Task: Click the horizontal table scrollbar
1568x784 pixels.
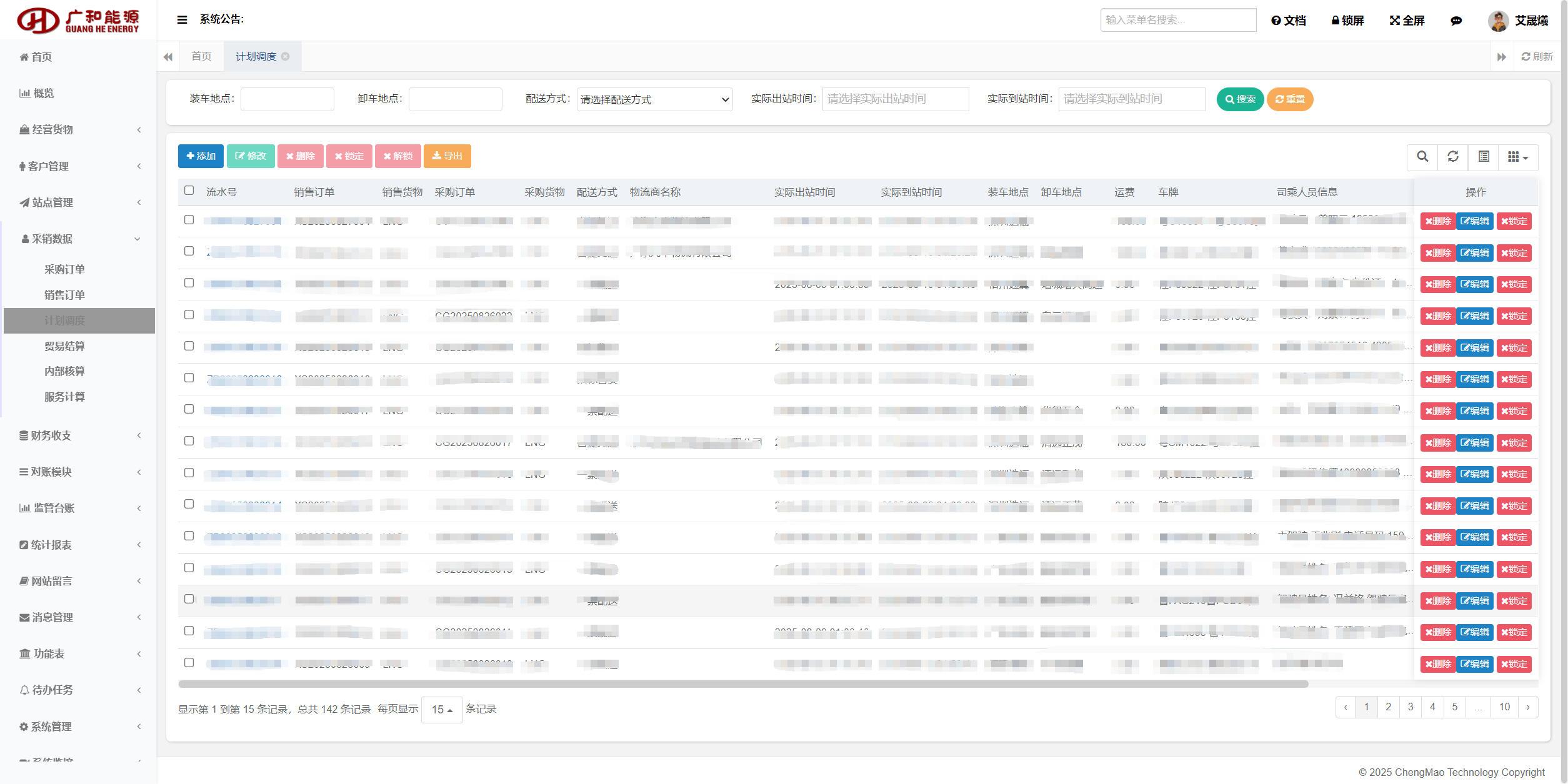Action: pyautogui.click(x=743, y=684)
